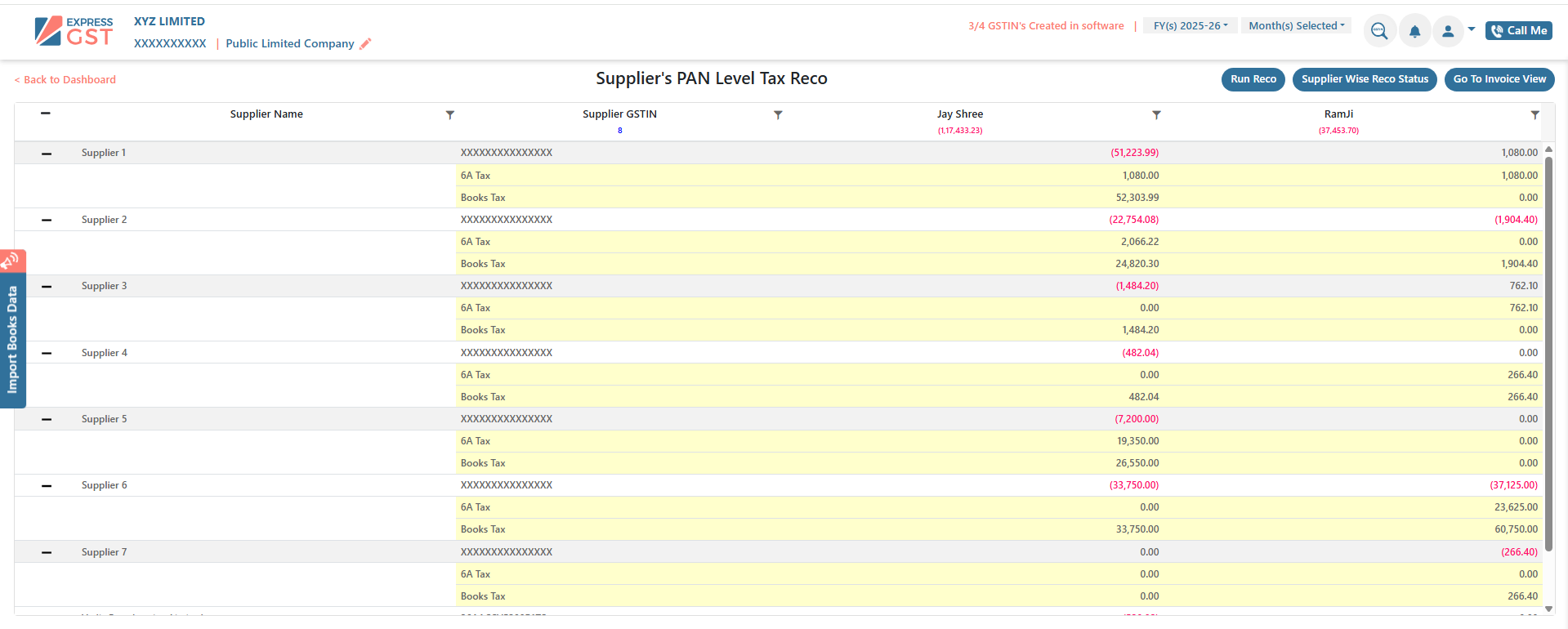Open Supplier Wise Reco Status
Viewport: 1568px width, 629px height.
1364,79
